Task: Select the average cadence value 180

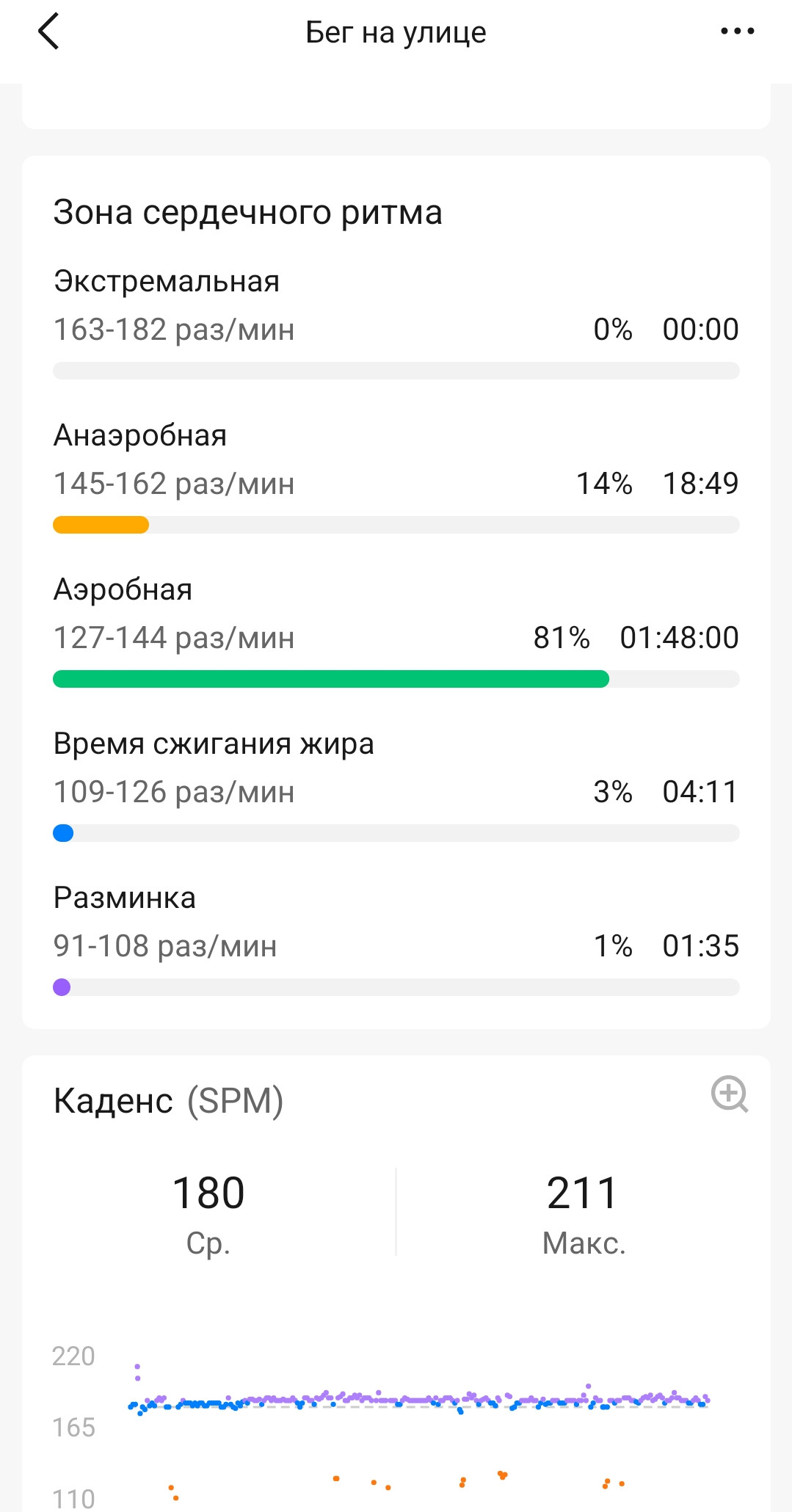Action: tap(208, 1193)
